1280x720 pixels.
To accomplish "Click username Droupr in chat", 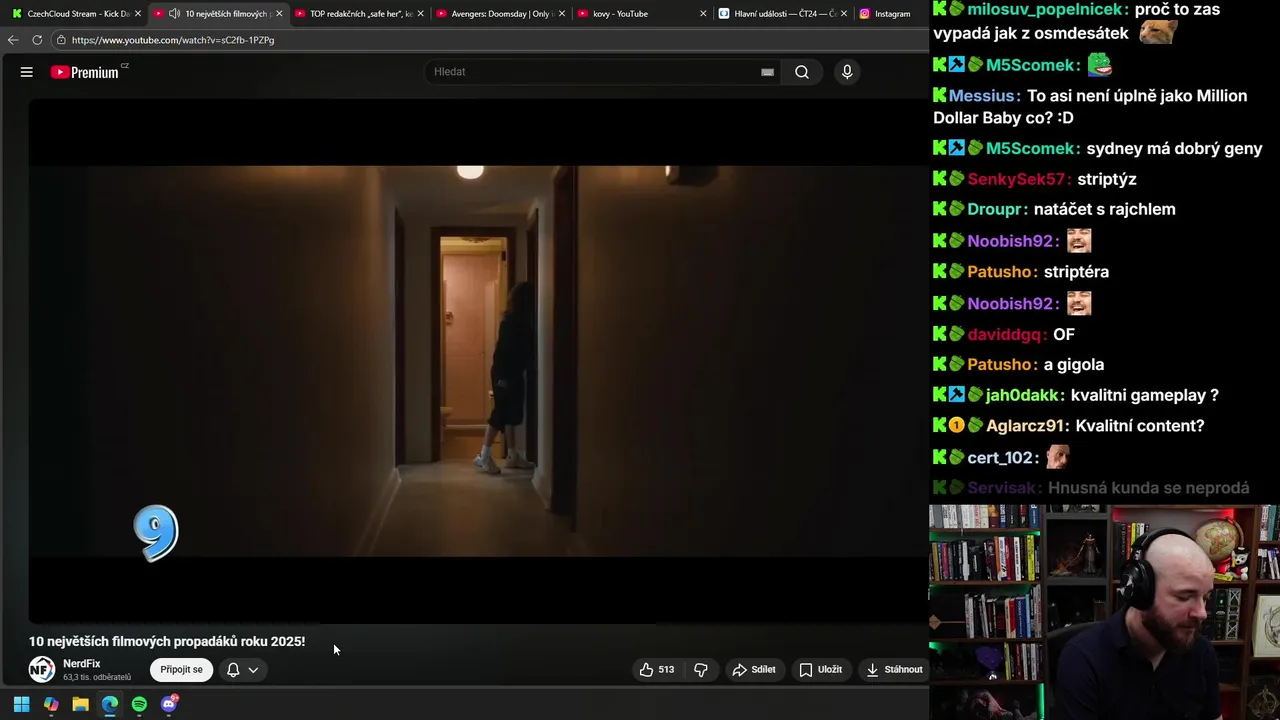I will coord(994,210).
